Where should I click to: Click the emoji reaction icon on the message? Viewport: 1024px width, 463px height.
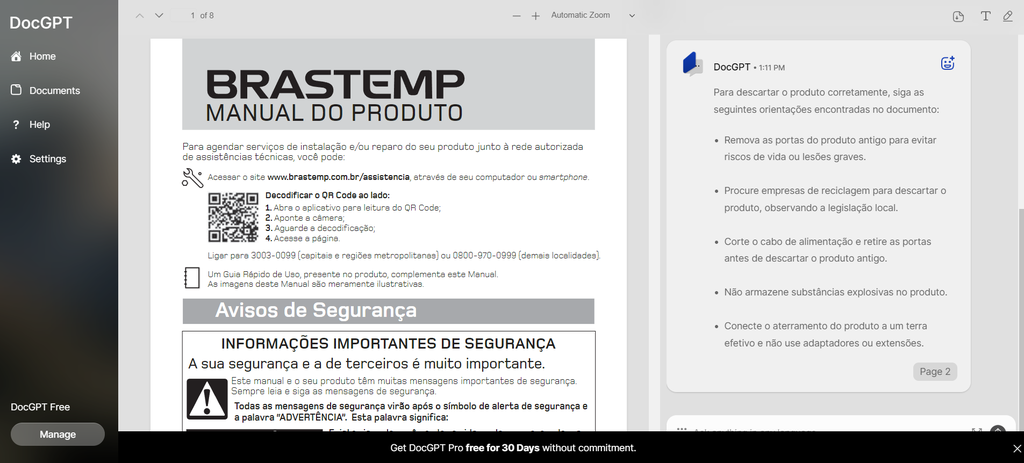[948, 63]
